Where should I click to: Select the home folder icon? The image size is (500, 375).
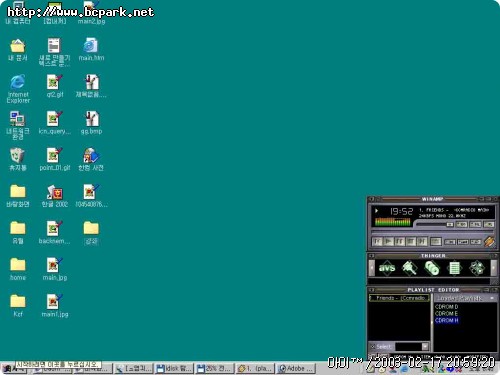pos(18,269)
